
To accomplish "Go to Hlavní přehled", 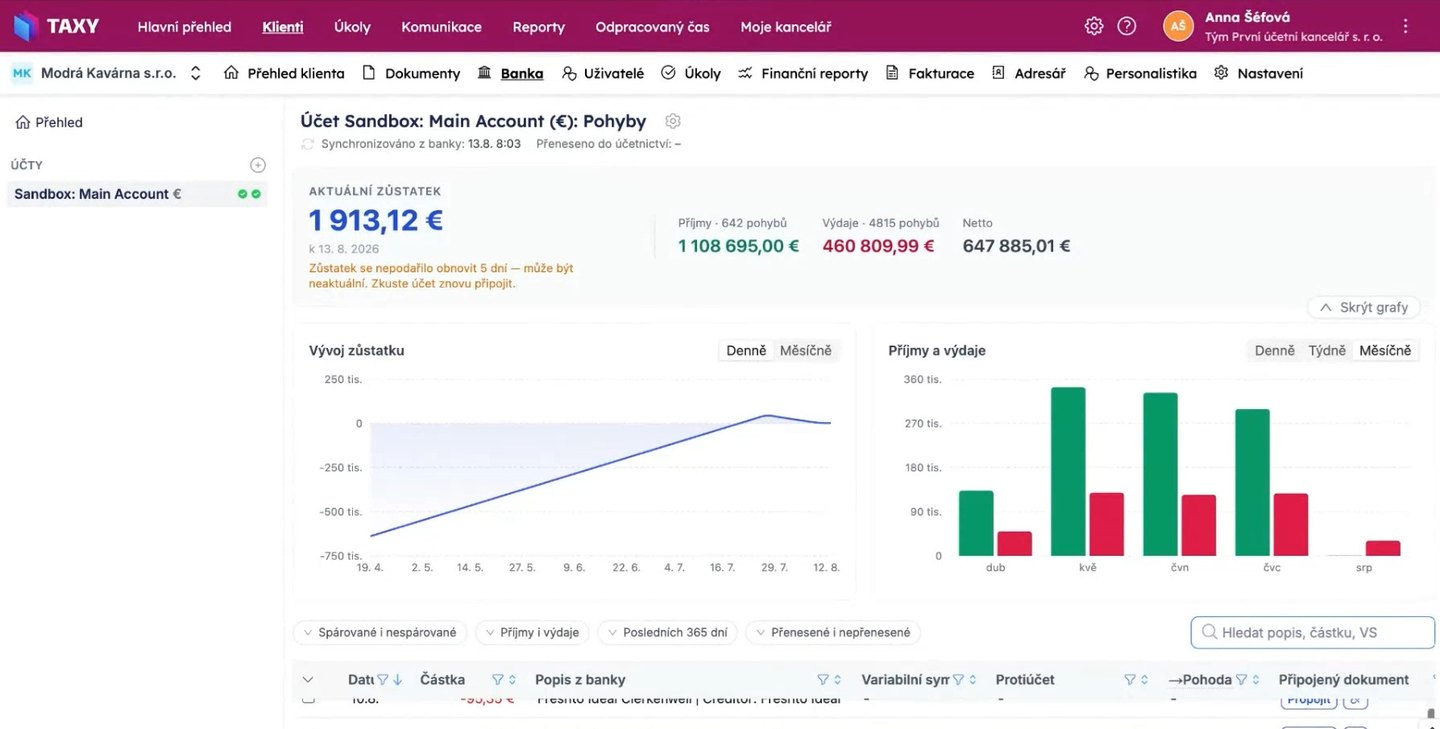I will 184,27.
